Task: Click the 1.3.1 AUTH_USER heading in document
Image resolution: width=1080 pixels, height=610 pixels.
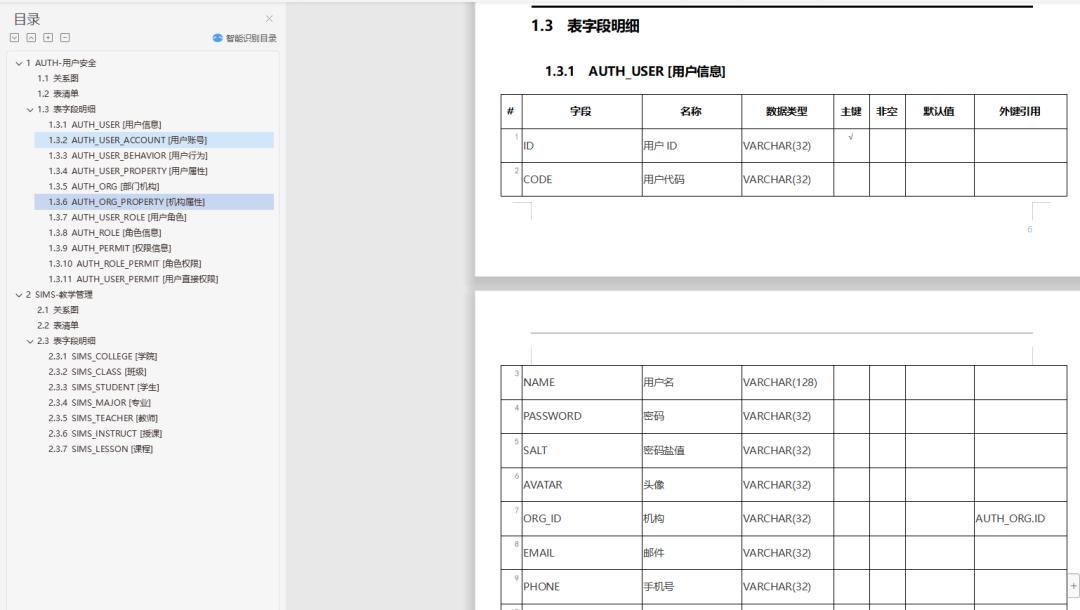Action: (x=634, y=72)
